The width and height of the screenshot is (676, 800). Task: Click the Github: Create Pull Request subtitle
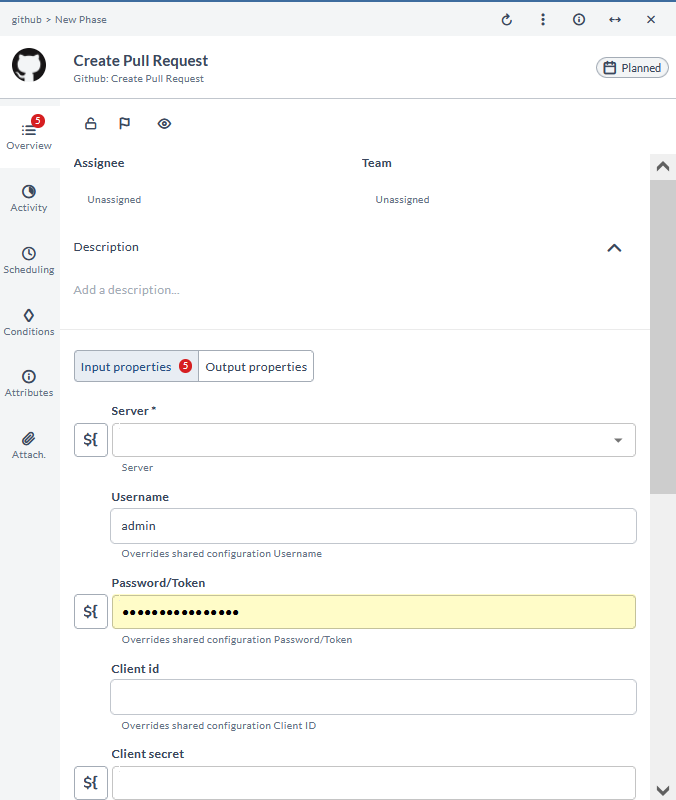pyautogui.click(x=139, y=79)
